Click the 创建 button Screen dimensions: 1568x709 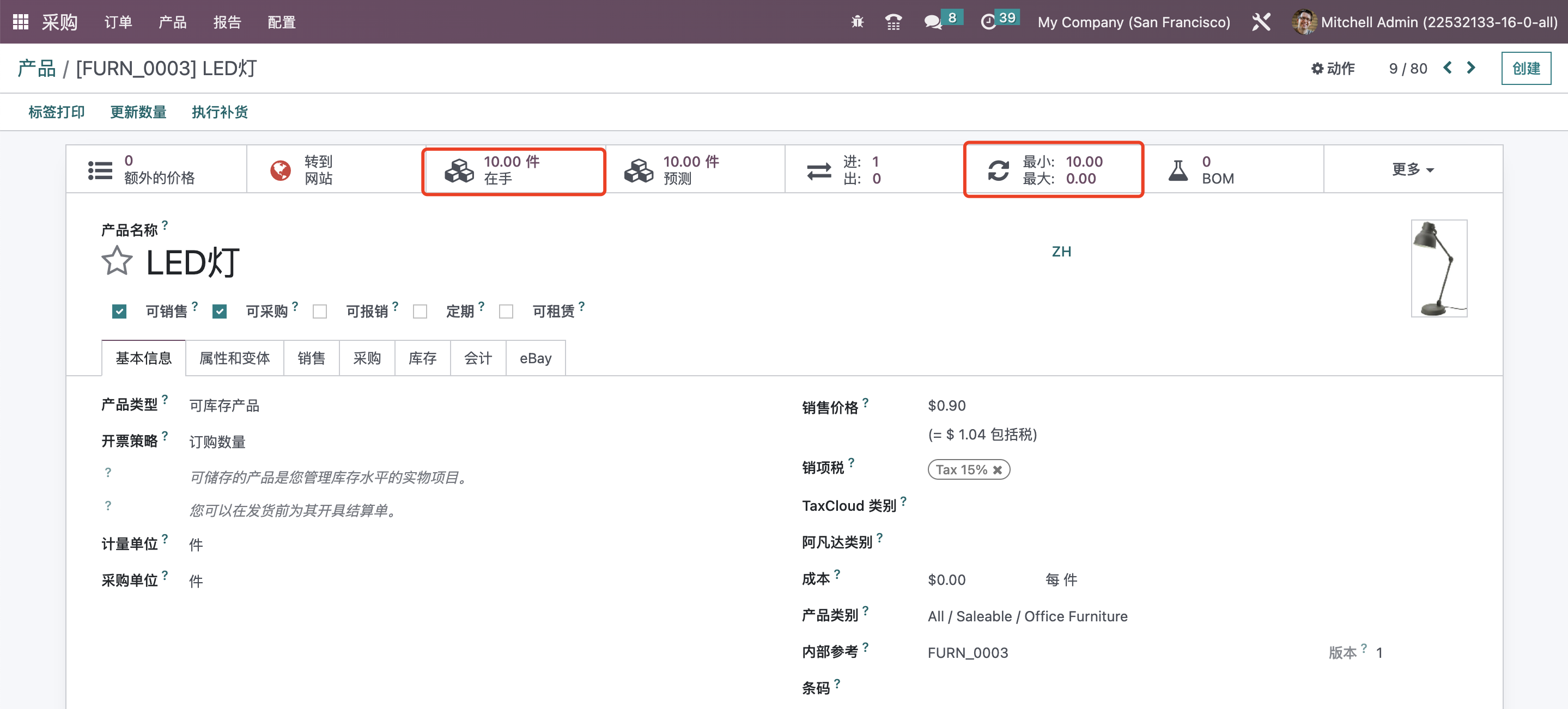pos(1526,68)
